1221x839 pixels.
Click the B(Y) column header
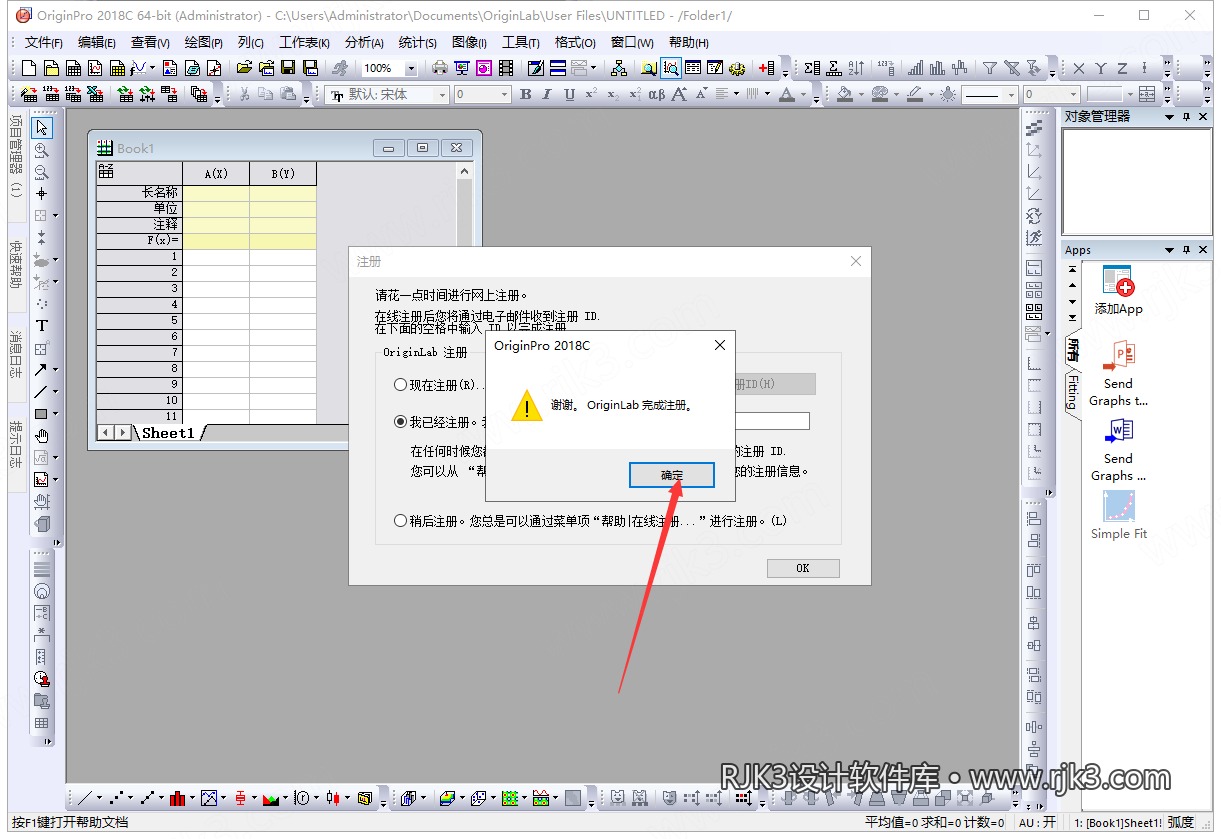(283, 174)
